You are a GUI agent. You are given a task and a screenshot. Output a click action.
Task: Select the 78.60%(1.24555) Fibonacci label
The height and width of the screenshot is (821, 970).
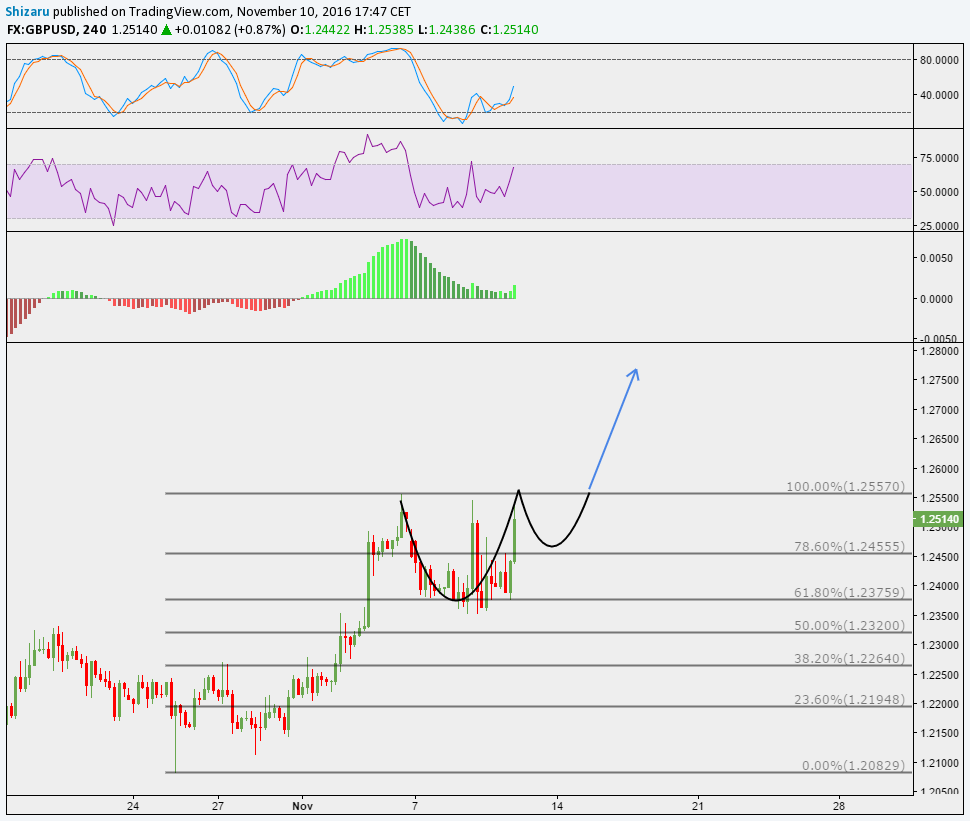tap(849, 546)
